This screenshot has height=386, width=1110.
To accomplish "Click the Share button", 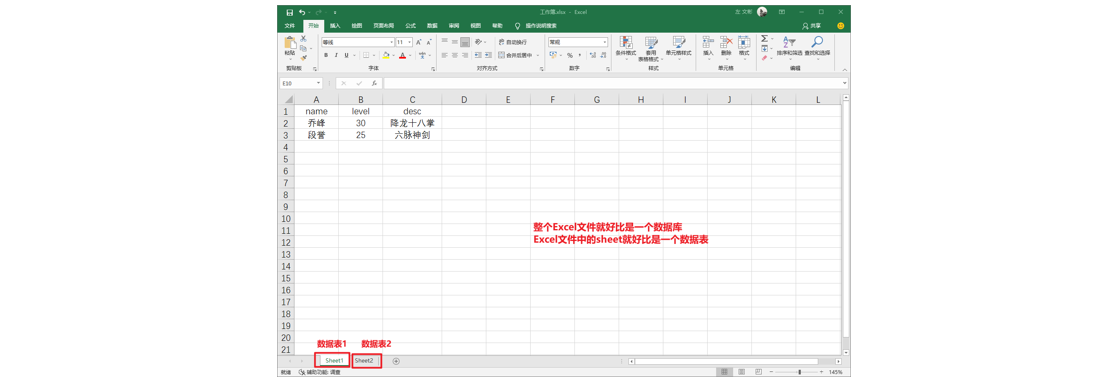I will click(811, 25).
